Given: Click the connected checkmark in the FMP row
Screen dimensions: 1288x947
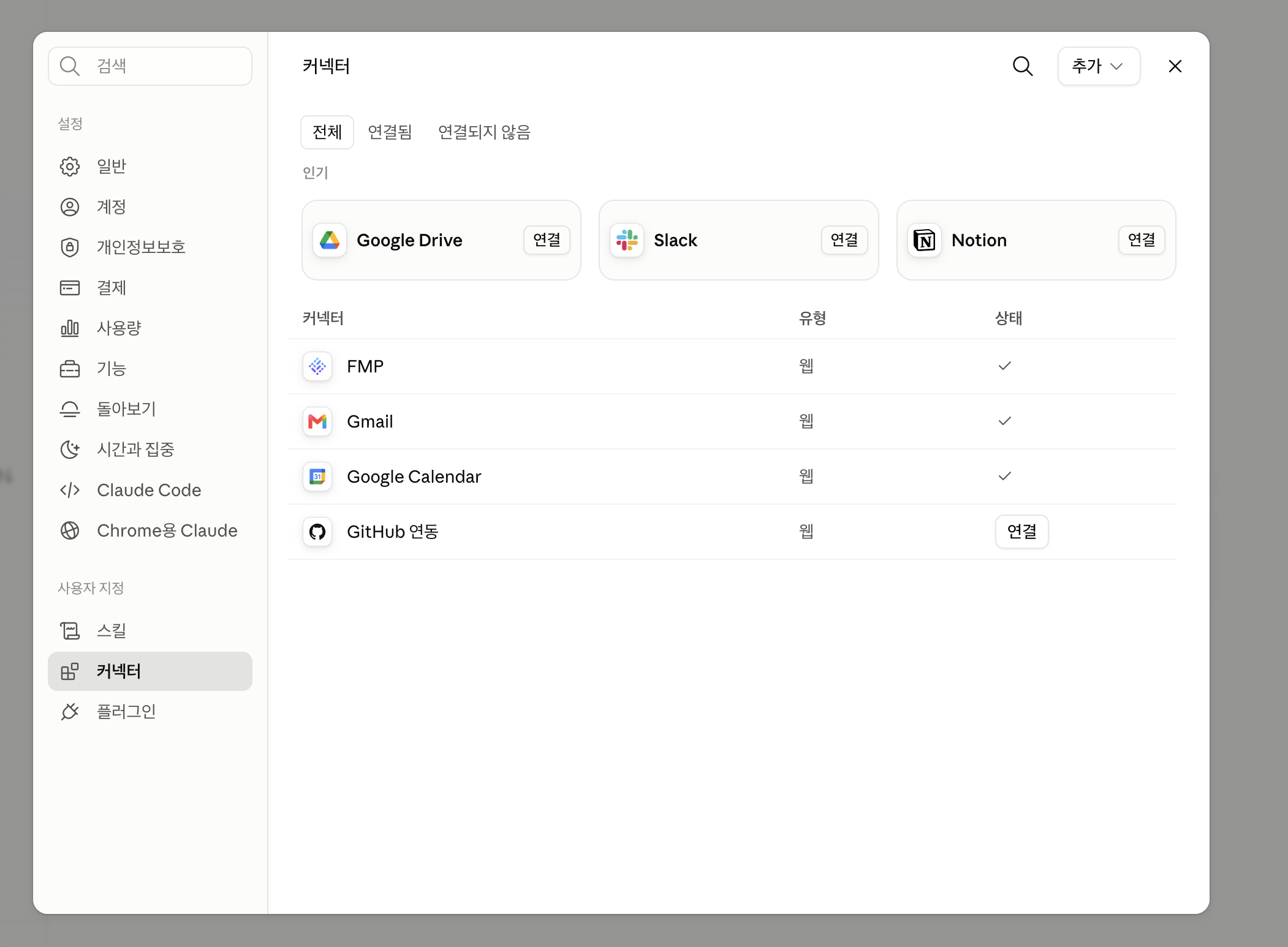Looking at the screenshot, I should 1005,366.
